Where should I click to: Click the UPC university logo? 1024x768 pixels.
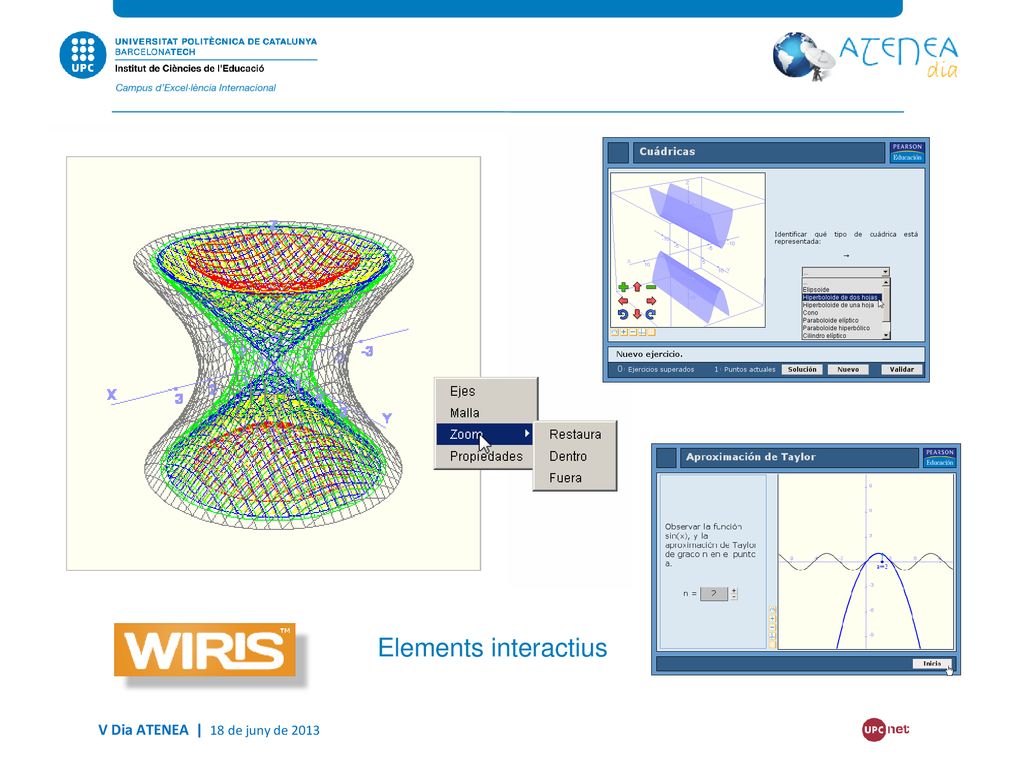(83, 55)
